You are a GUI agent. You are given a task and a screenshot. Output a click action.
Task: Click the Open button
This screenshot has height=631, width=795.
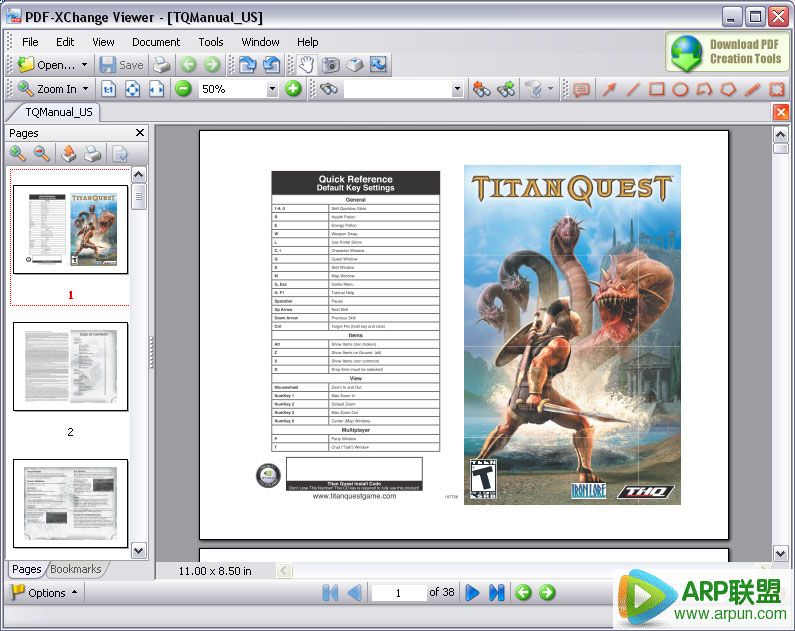47,65
